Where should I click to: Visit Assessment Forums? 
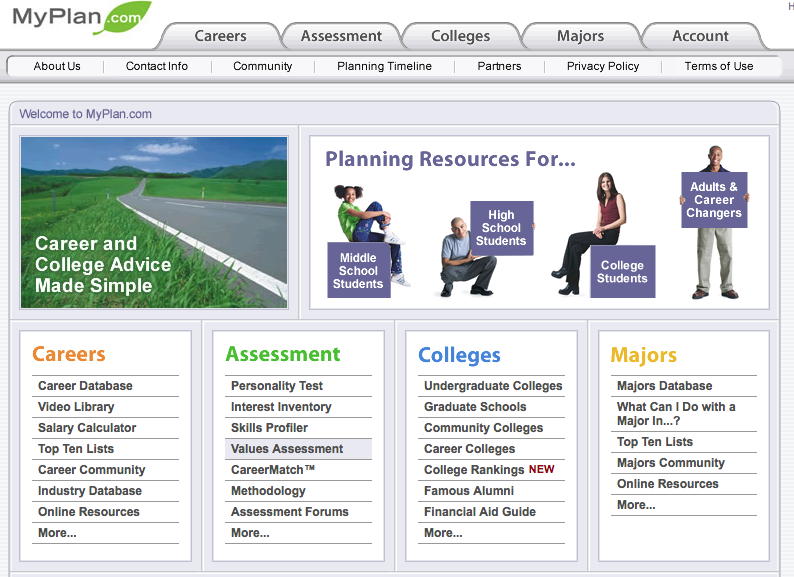pyautogui.click(x=290, y=512)
